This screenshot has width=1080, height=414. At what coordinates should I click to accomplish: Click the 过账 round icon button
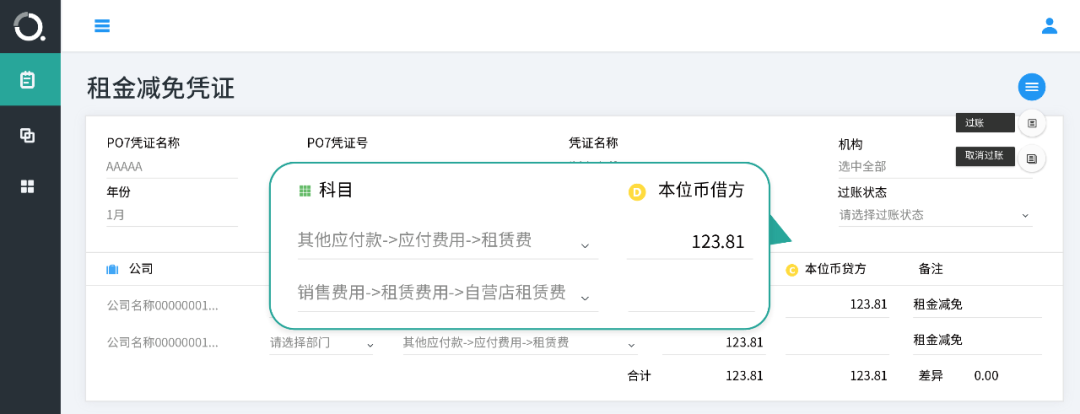[1032, 123]
